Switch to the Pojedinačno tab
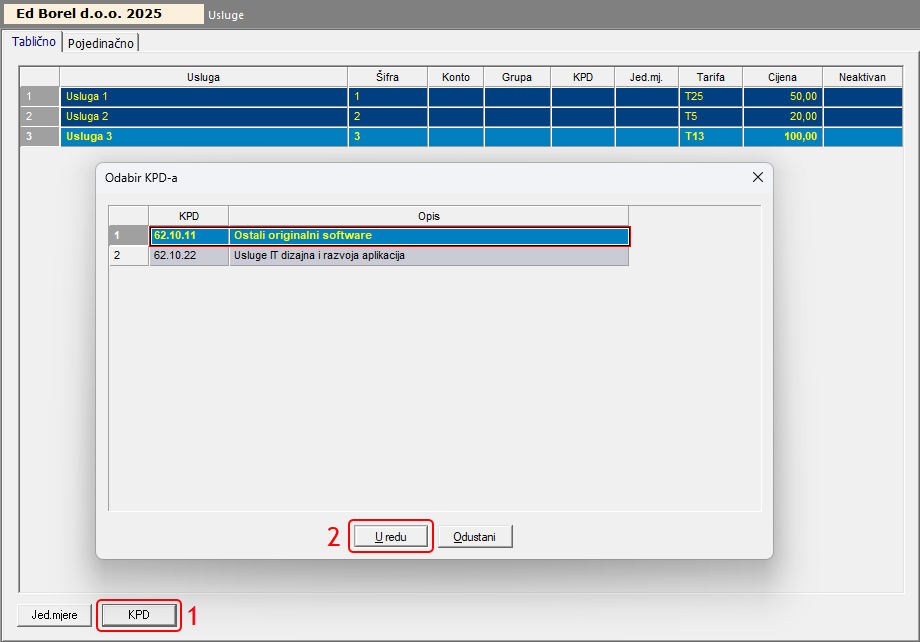Viewport: 920px width, 642px height. tap(101, 43)
